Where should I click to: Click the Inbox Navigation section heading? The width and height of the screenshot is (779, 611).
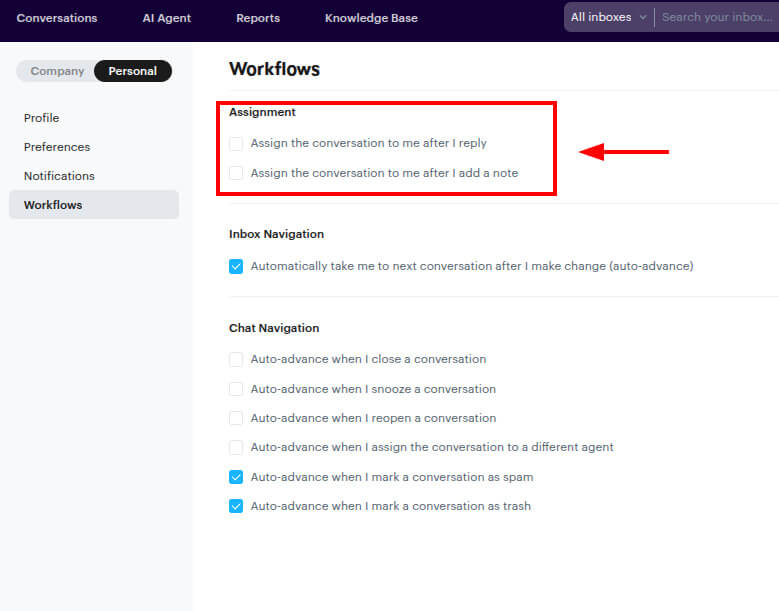click(x=276, y=234)
